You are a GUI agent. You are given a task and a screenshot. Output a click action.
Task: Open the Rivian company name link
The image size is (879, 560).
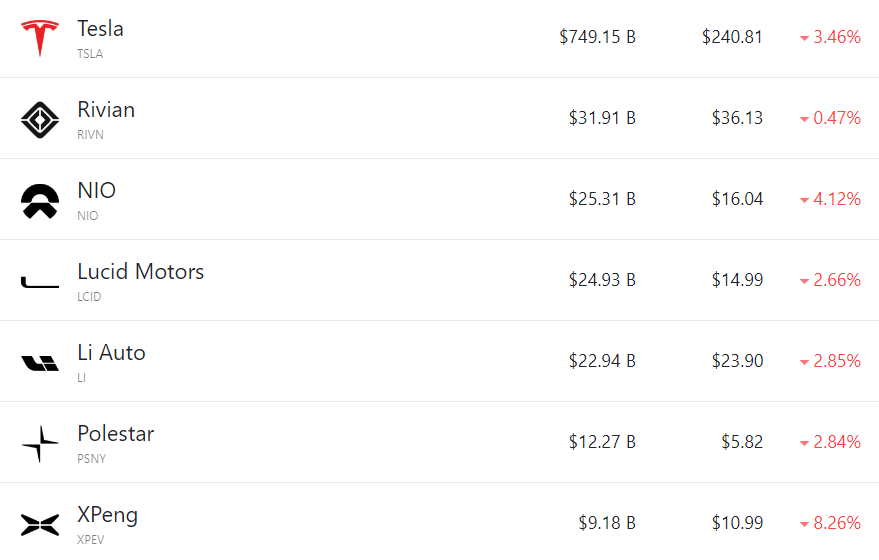point(106,110)
